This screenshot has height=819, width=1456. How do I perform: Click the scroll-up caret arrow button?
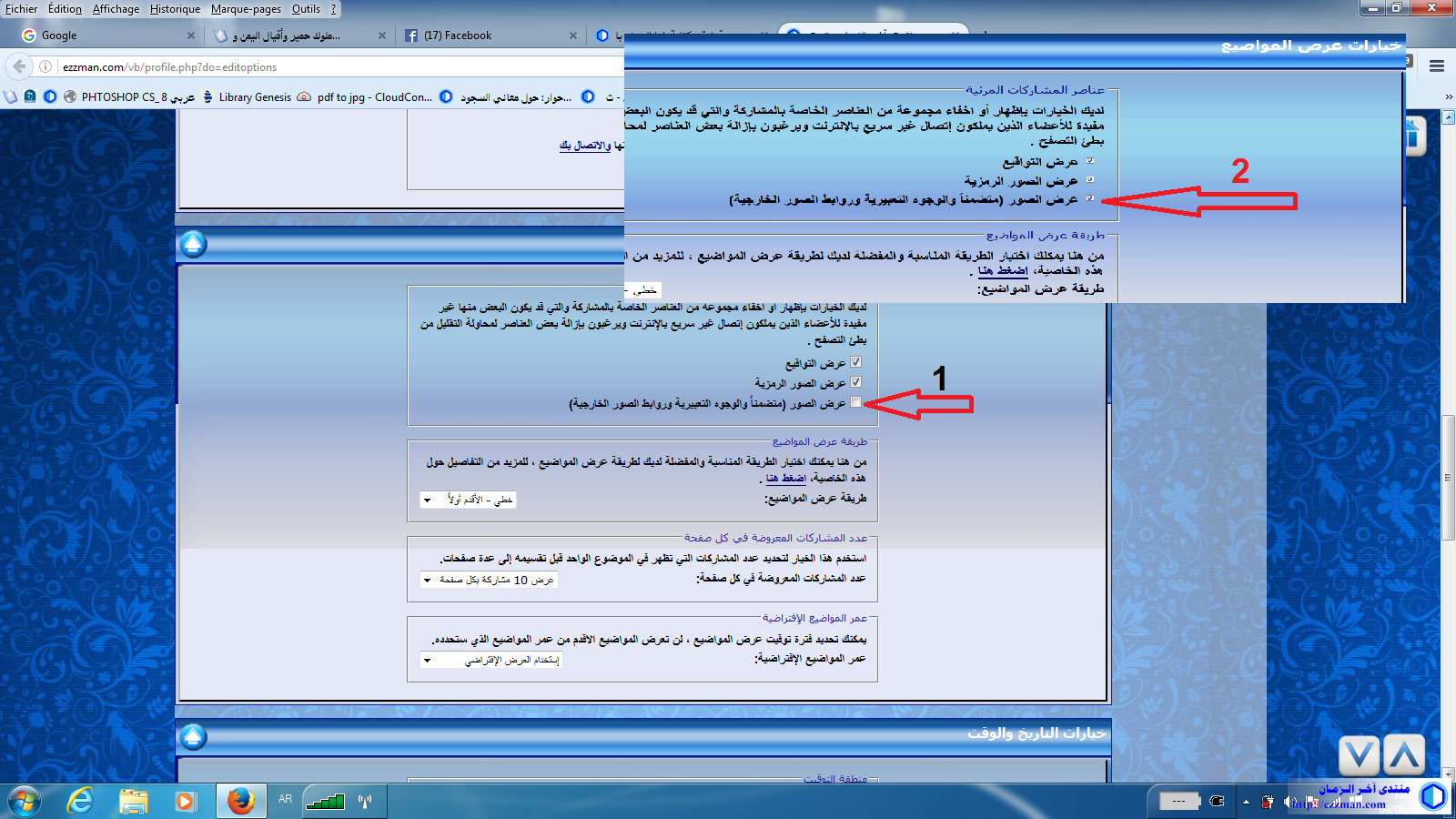(1403, 756)
